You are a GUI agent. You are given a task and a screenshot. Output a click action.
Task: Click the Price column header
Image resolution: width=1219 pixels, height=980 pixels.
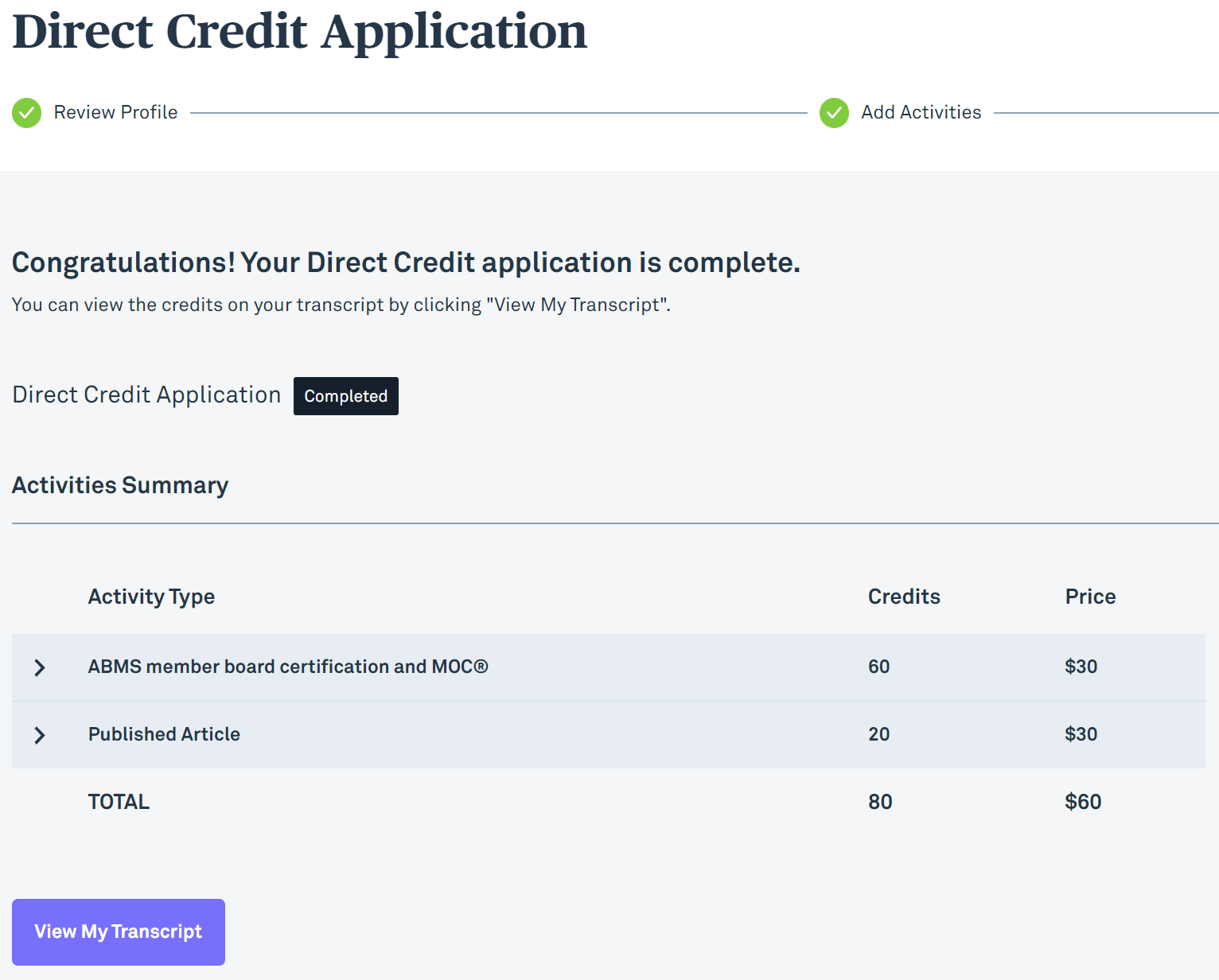(x=1090, y=597)
